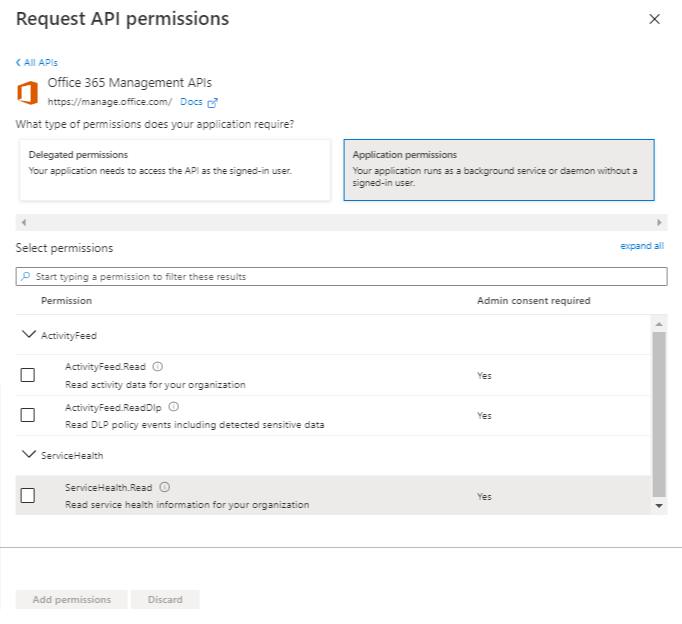Image resolution: width=682 pixels, height=624 pixels.
Task: Check the ServiceHealth.Read permission checkbox
Action: tap(28, 495)
